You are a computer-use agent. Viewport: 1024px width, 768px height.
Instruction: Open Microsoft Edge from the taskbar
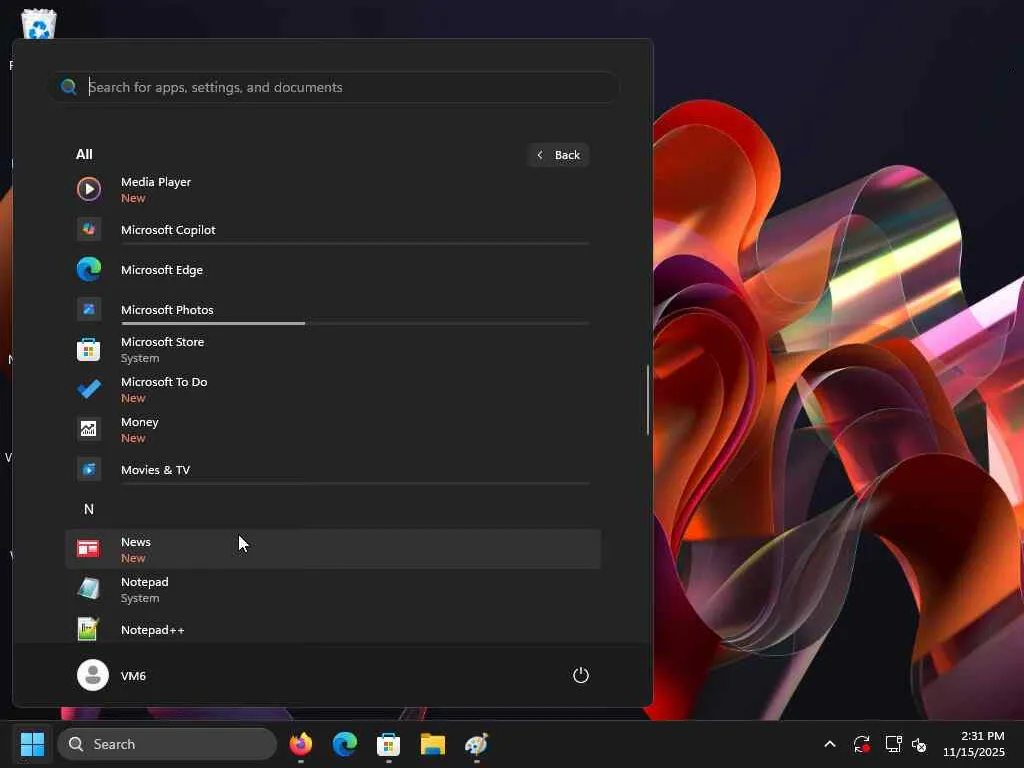click(x=345, y=744)
